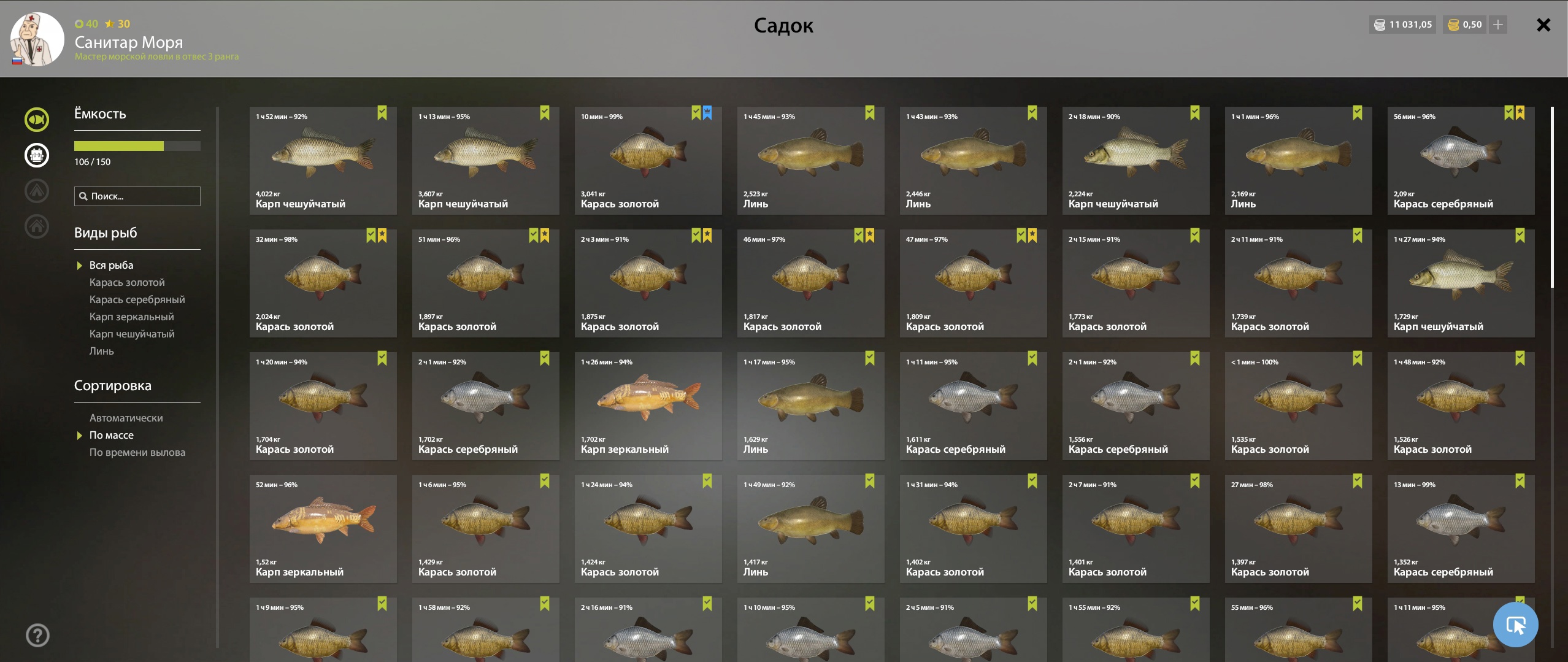1568x662 pixels.
Task: Toggle the green bookmark on the 4,022 кг Карп чешуйчатый card
Action: coord(382,113)
